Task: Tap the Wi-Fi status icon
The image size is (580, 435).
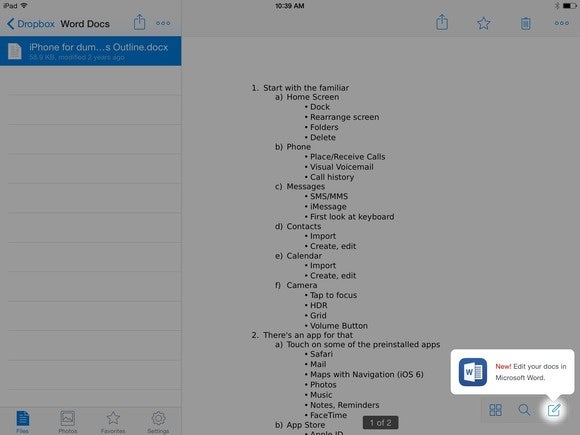Action: [24, 6]
